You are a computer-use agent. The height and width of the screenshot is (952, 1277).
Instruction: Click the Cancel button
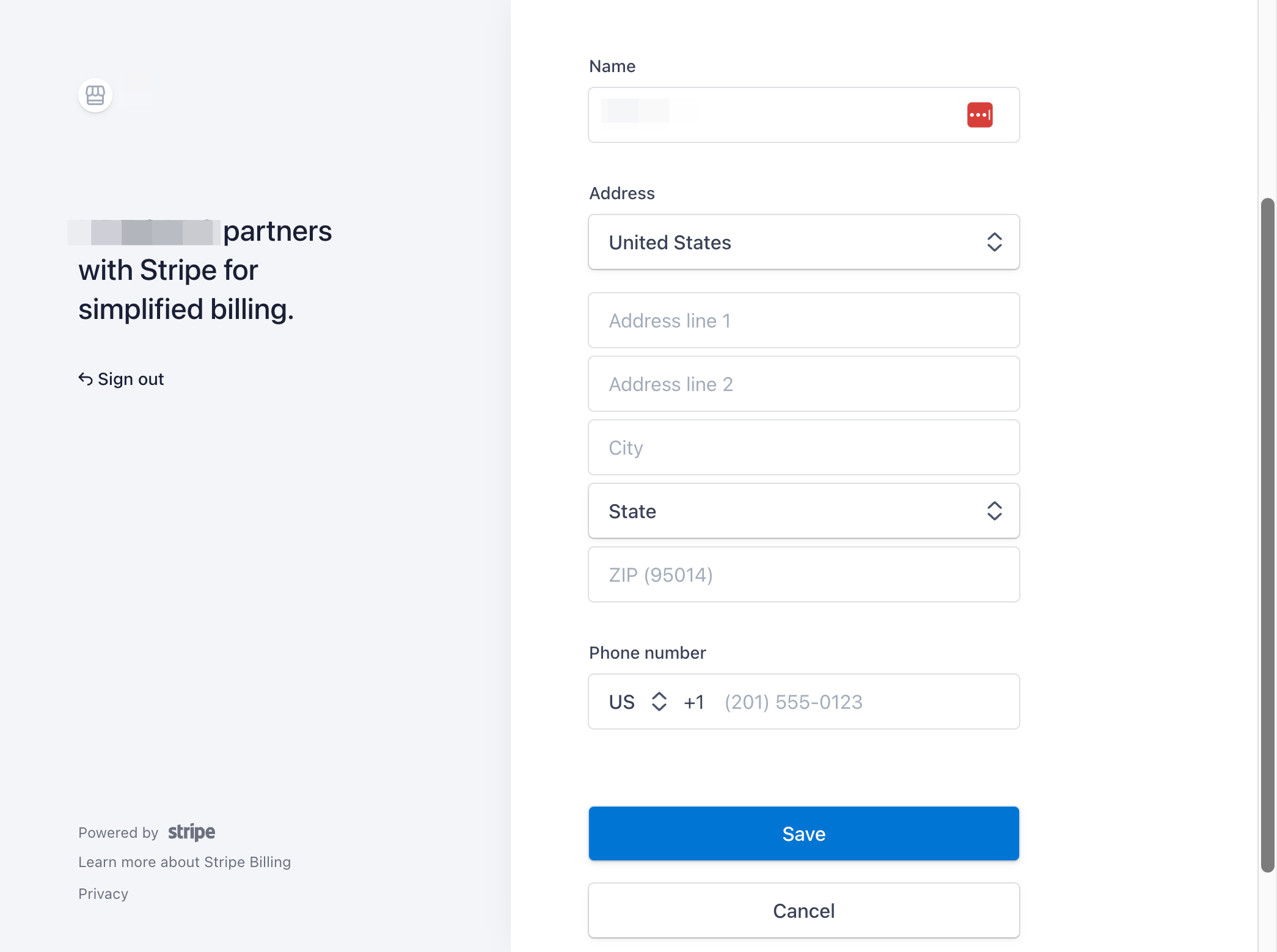coord(803,910)
